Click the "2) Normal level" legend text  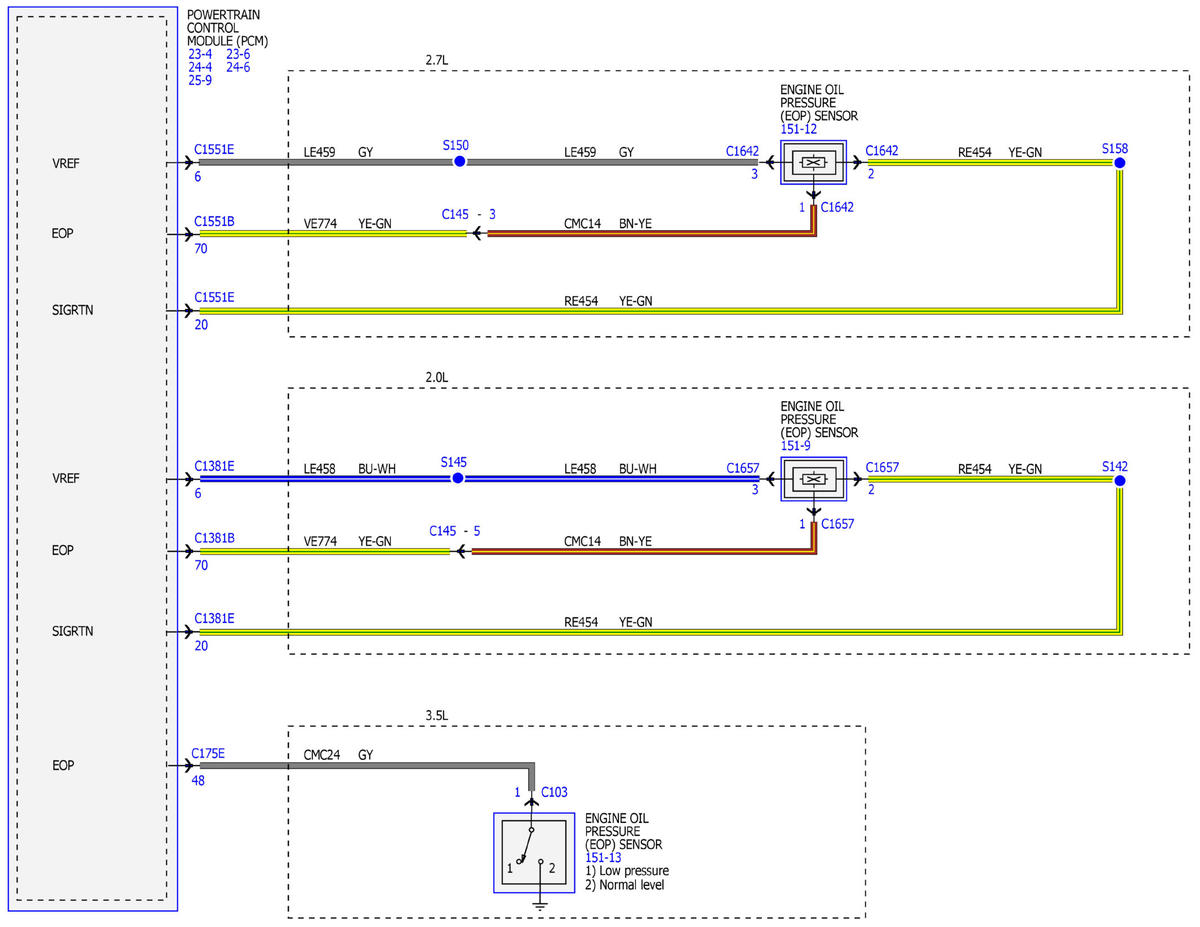(625, 884)
